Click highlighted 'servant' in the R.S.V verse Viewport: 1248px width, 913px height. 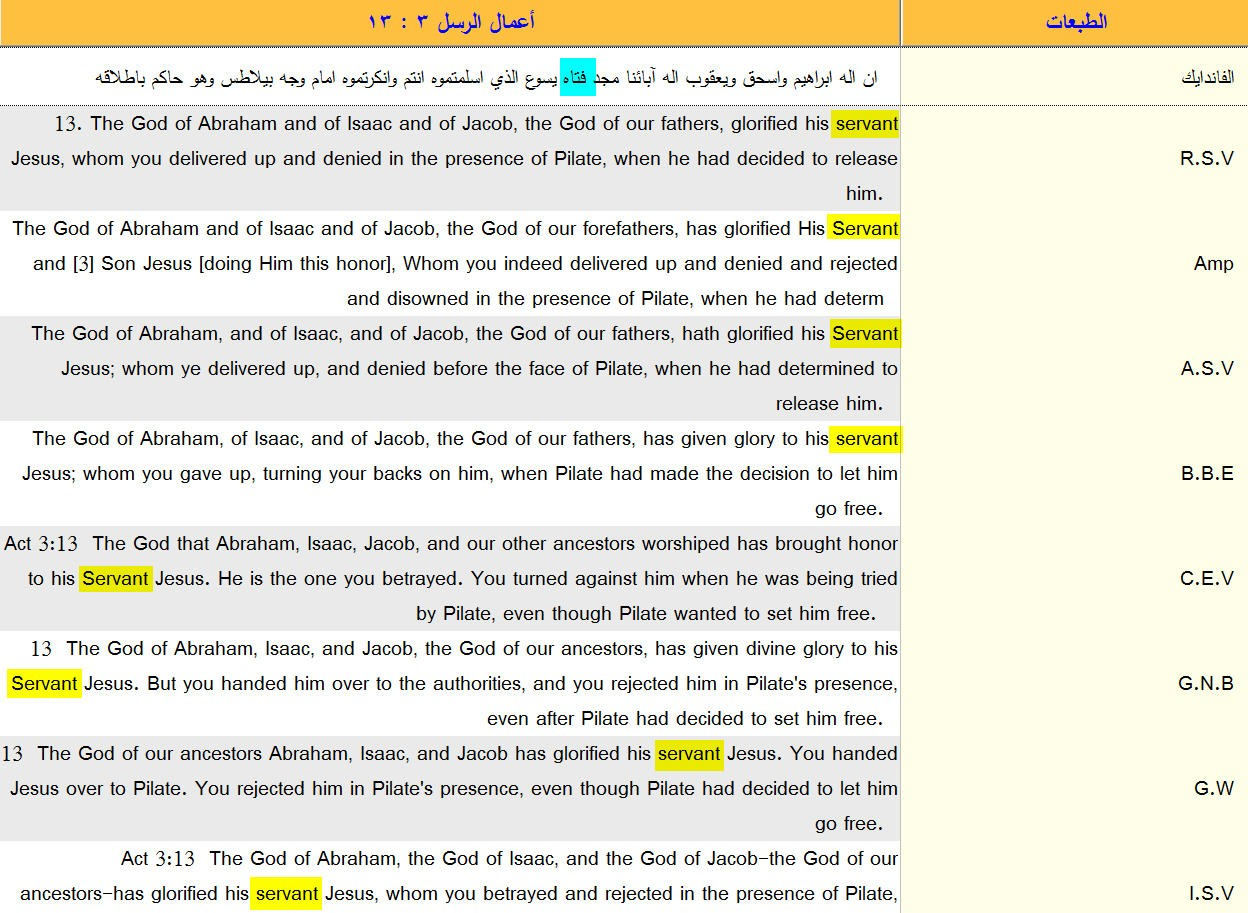pos(866,124)
